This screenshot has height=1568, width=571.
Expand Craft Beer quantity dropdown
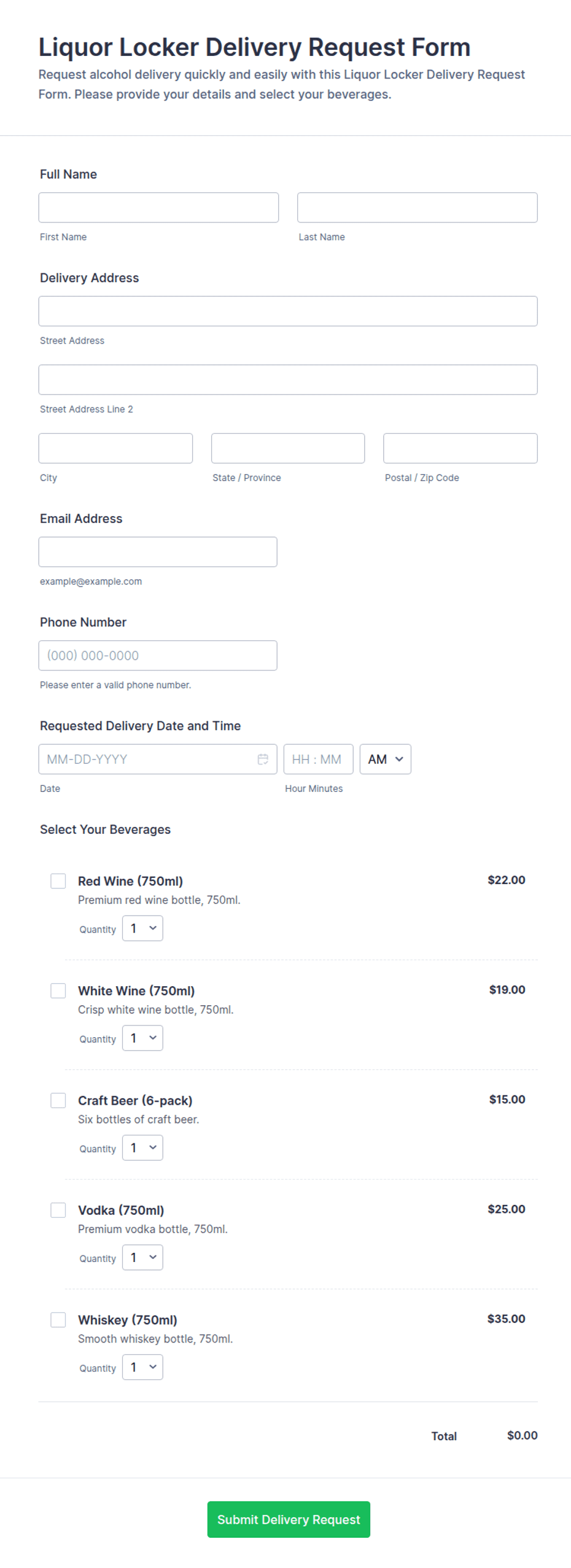click(142, 1147)
